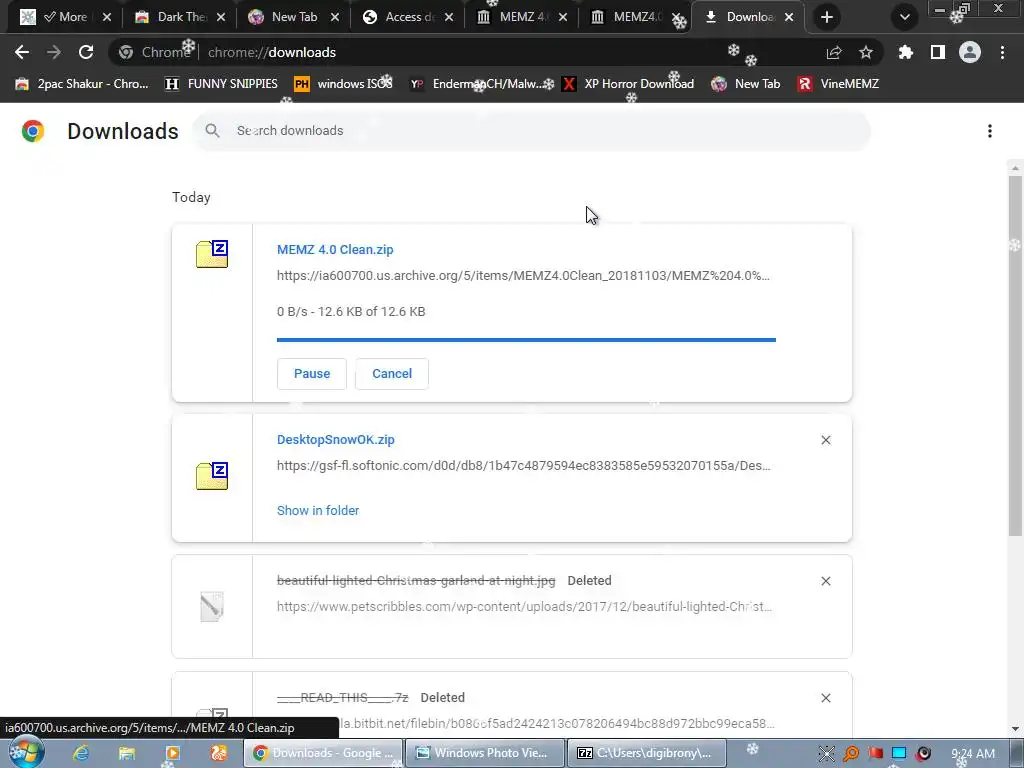
Task: Open the windows ISOS bookmark
Action: pyautogui.click(x=344, y=84)
